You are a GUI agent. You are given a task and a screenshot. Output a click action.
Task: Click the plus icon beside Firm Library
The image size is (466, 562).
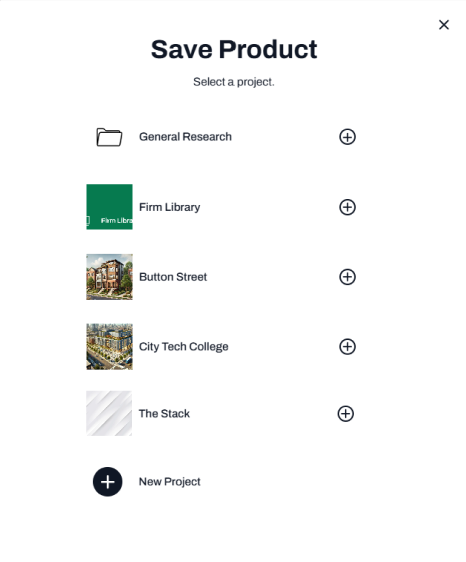[x=347, y=207]
